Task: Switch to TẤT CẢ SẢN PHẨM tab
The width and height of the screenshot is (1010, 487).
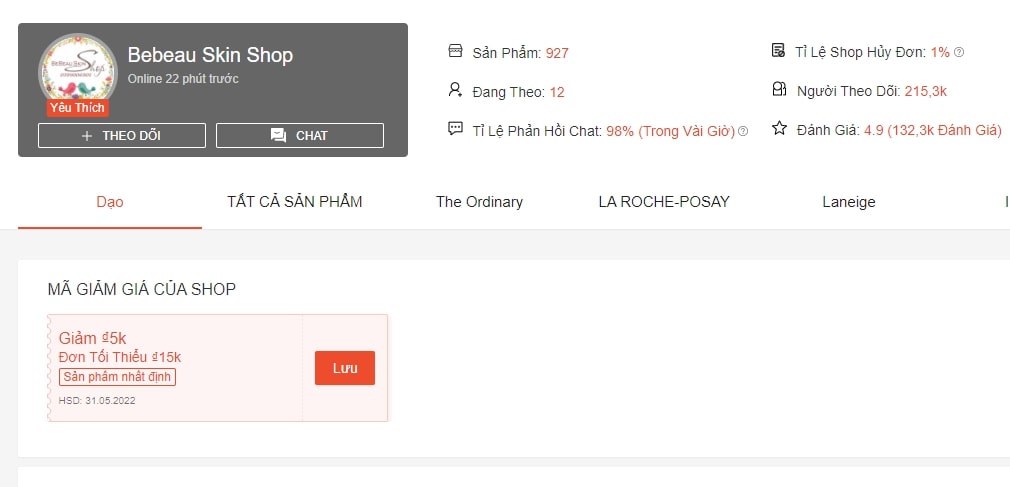Action: pos(294,202)
